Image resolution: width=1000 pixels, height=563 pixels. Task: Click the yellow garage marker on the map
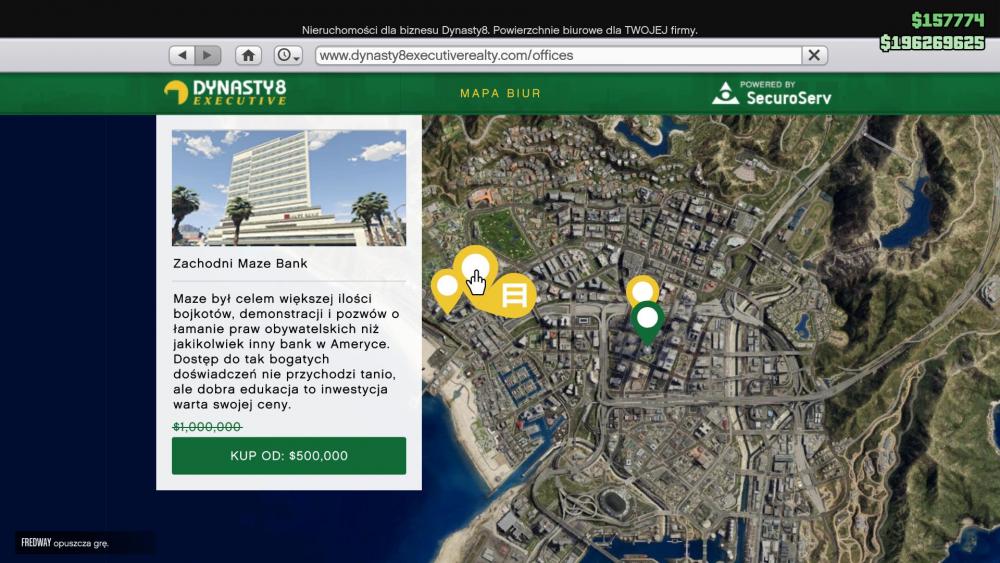(514, 295)
